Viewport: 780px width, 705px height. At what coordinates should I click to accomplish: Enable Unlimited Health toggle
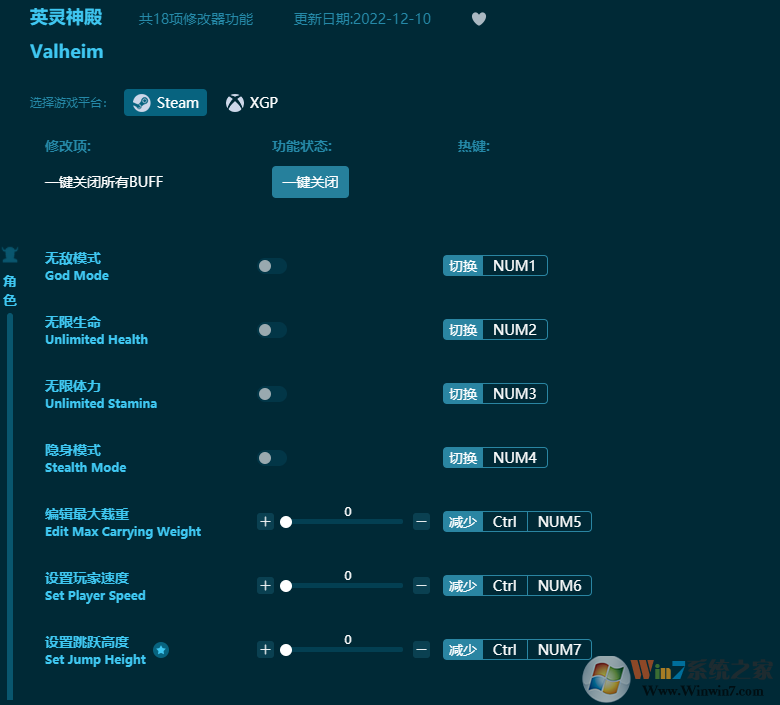coord(272,330)
